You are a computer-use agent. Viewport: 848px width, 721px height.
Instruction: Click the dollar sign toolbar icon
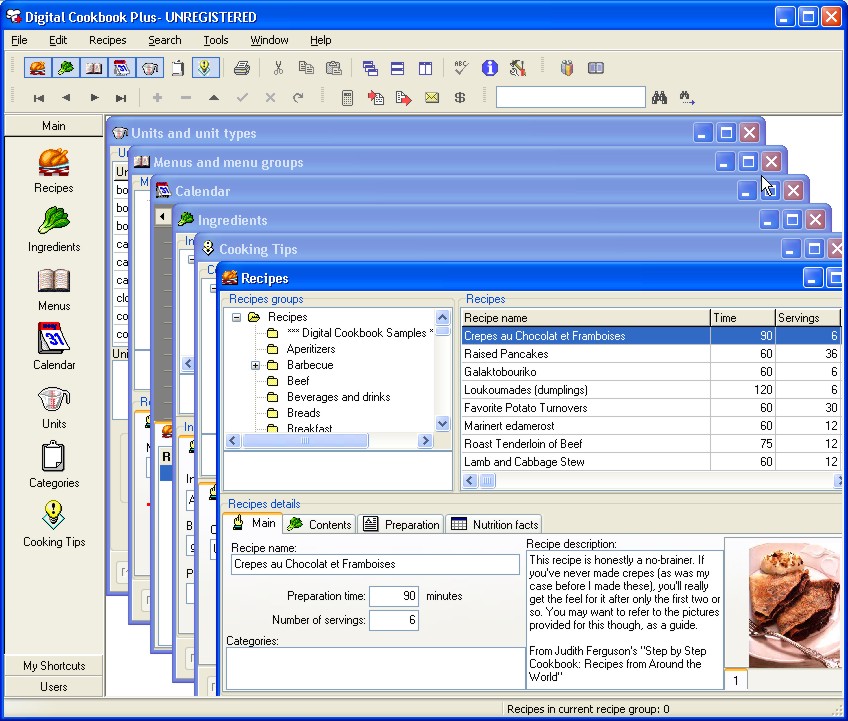[460, 98]
